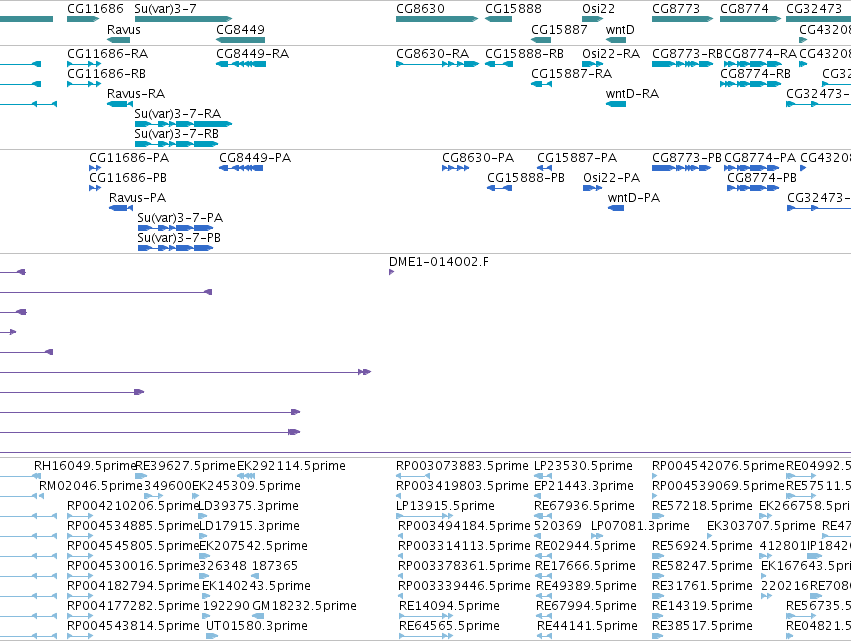Select the Osi22 gene arrow

click(593, 19)
